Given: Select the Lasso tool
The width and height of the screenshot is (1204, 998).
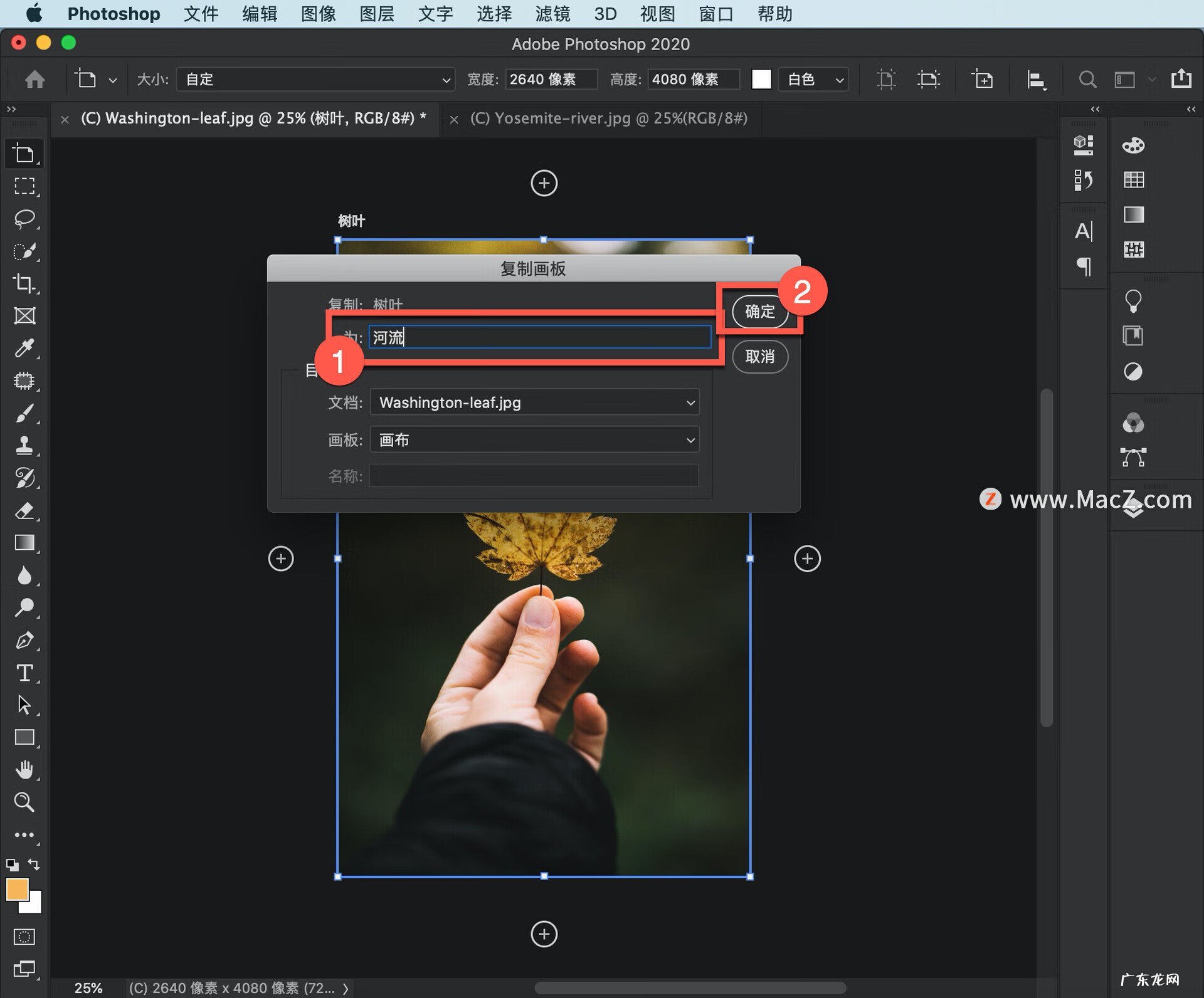Looking at the screenshot, I should point(24,219).
